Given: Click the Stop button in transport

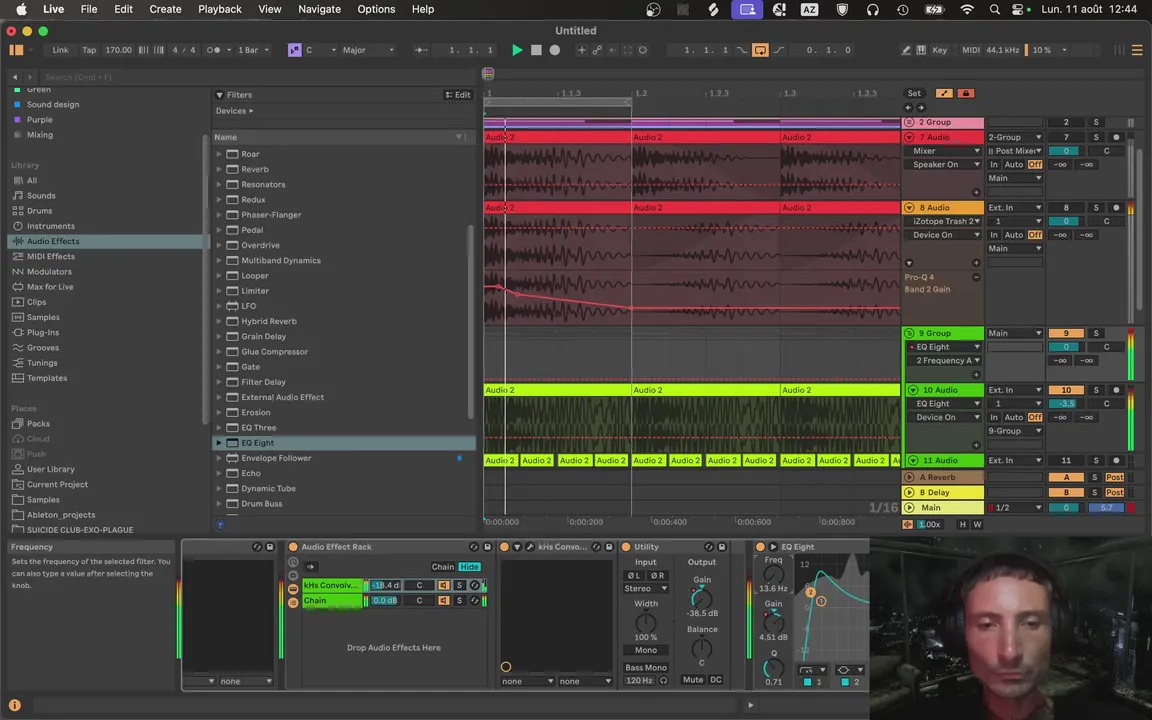Looking at the screenshot, I should (x=536, y=50).
